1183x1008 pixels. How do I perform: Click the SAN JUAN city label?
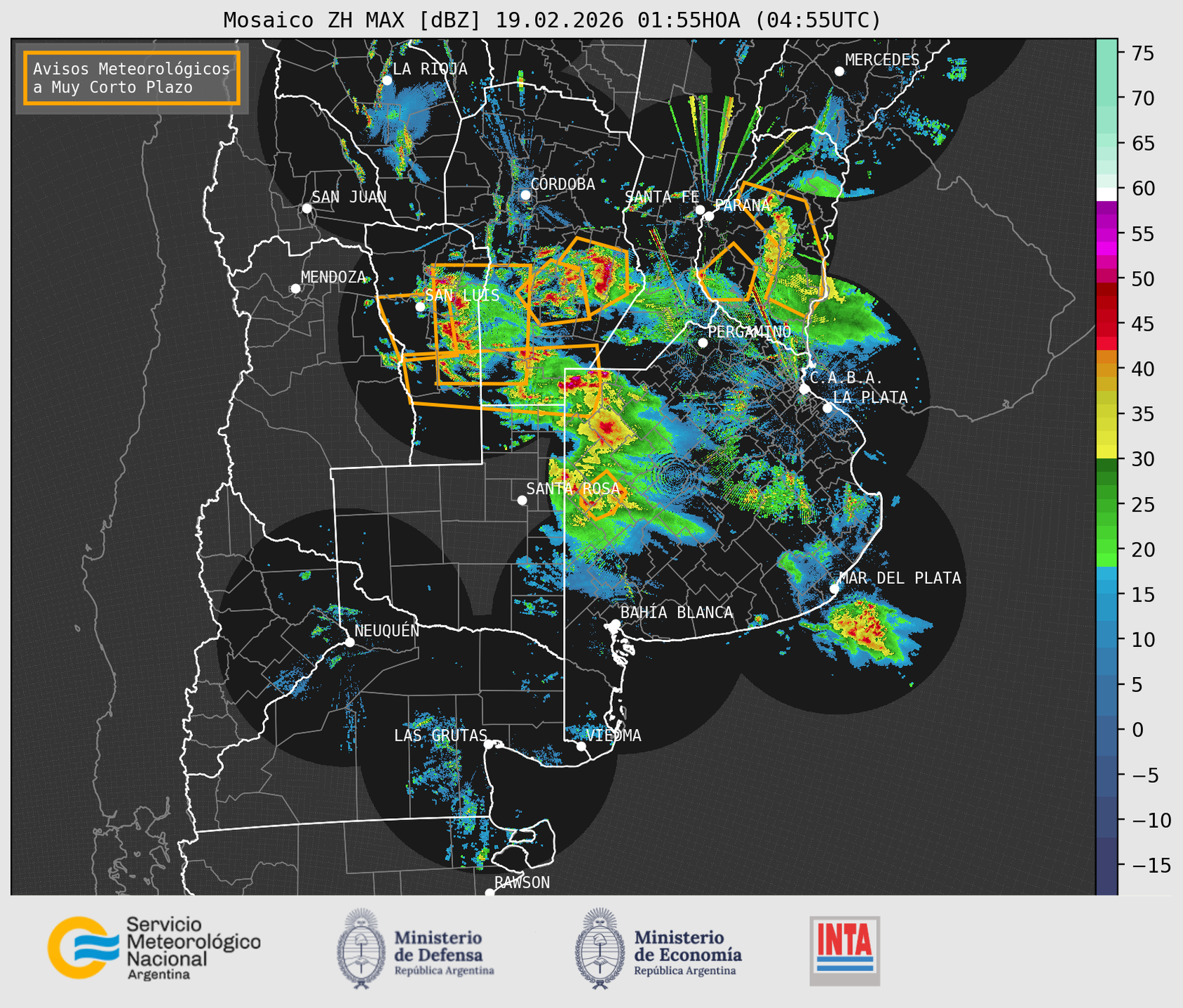349,197
